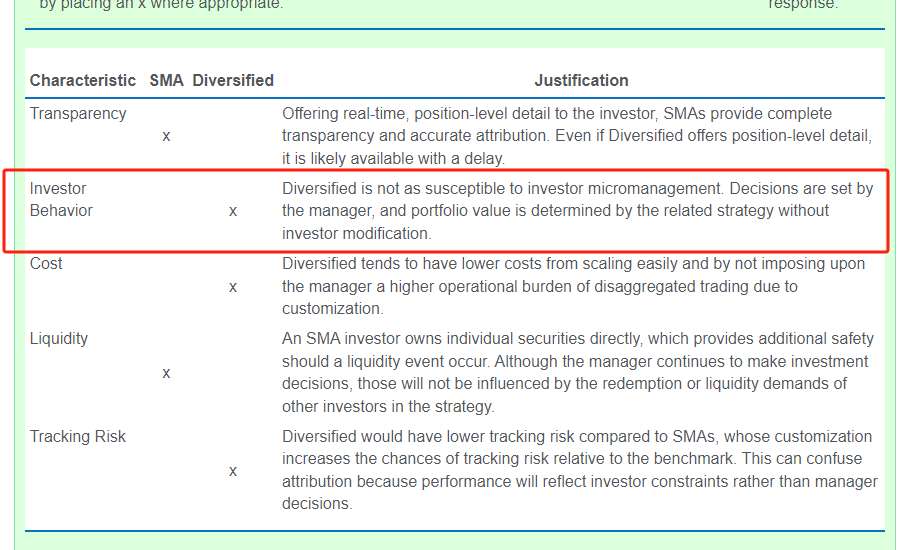This screenshot has width=906, height=550.
Task: Click the Investor Behavior justification text
Action: coord(577,211)
